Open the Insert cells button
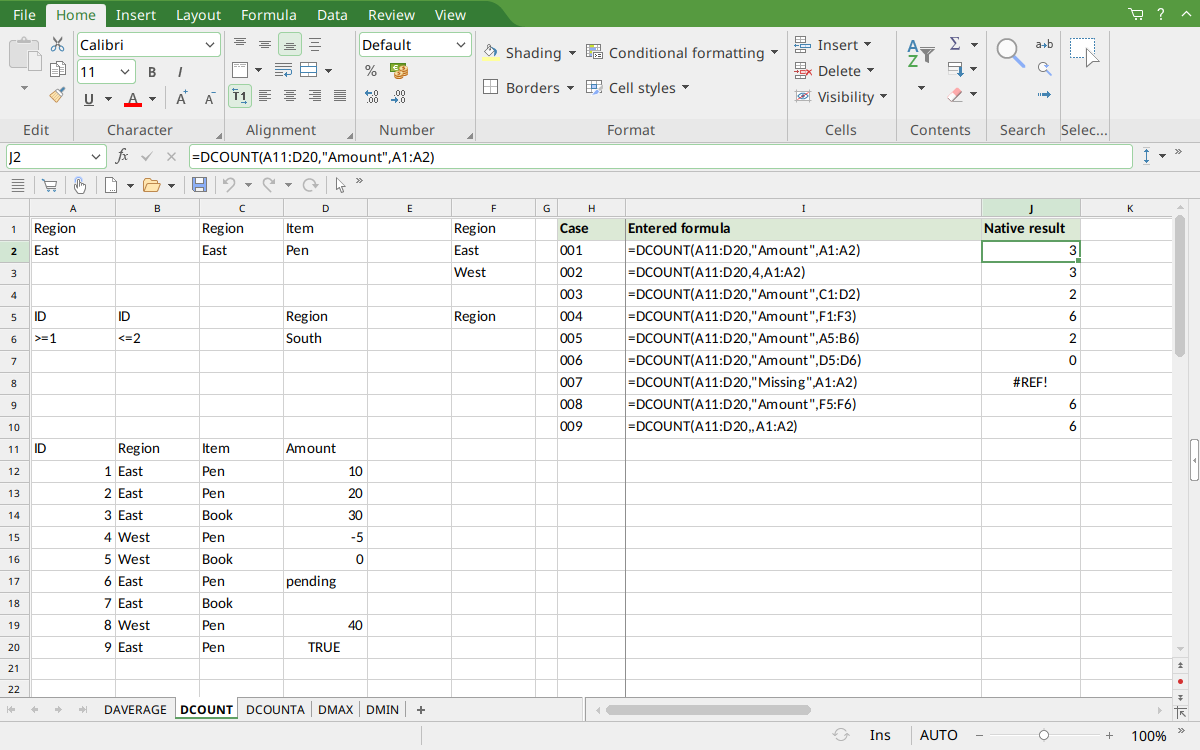 (833, 45)
